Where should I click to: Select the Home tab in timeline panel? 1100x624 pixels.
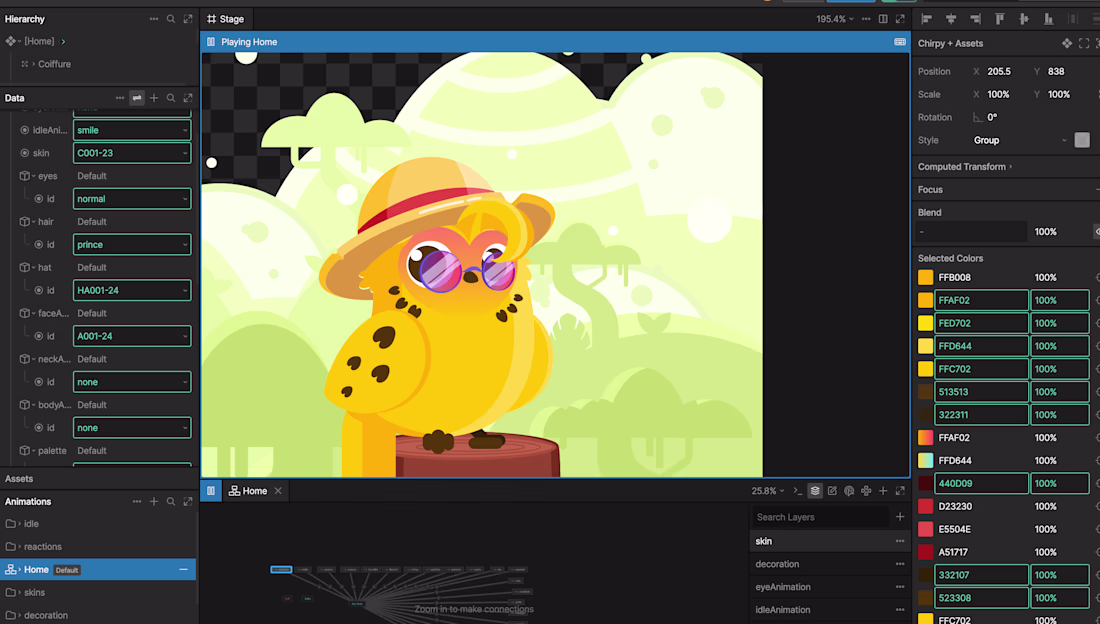pos(248,491)
